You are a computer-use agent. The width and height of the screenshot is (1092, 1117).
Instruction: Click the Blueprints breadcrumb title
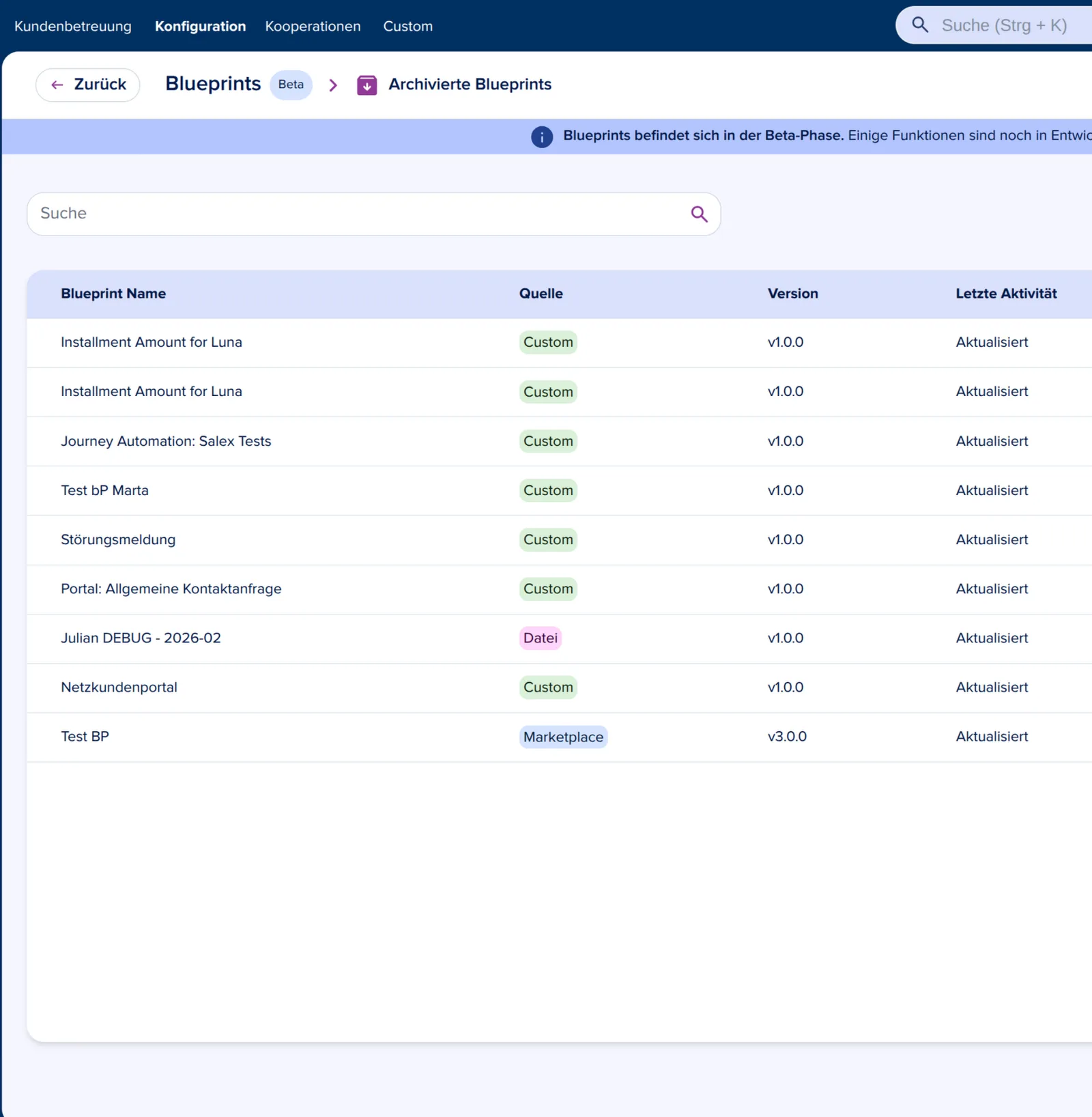[213, 84]
